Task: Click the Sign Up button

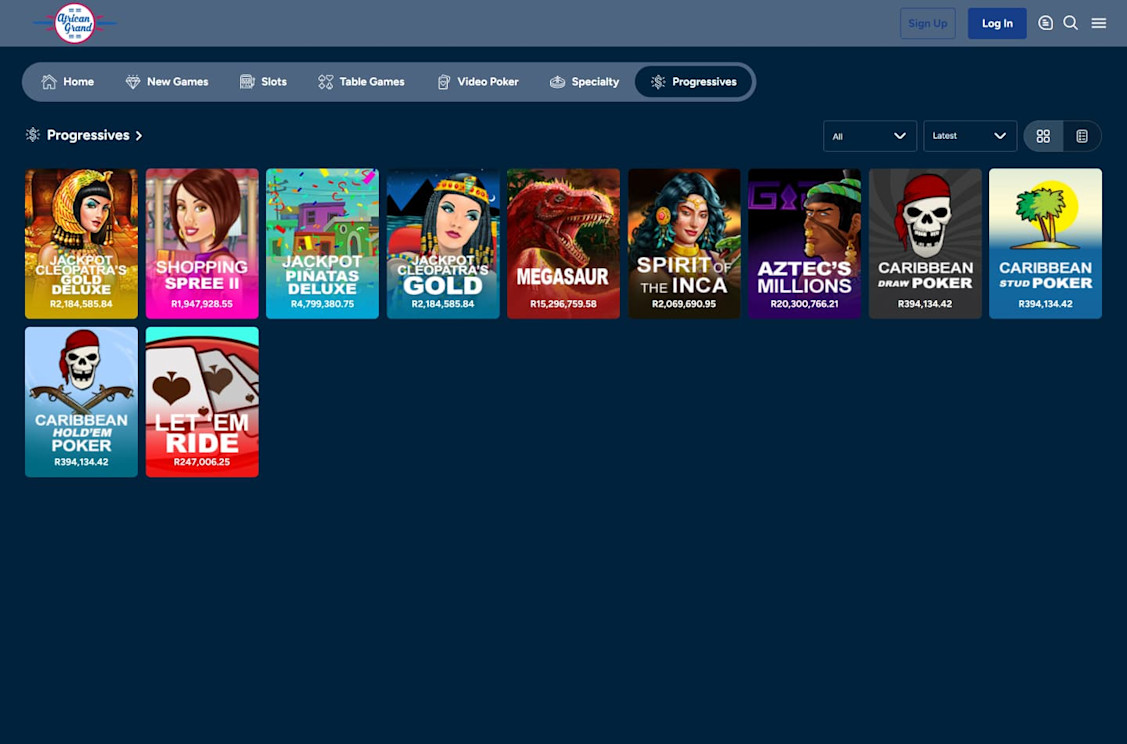Action: tap(927, 23)
